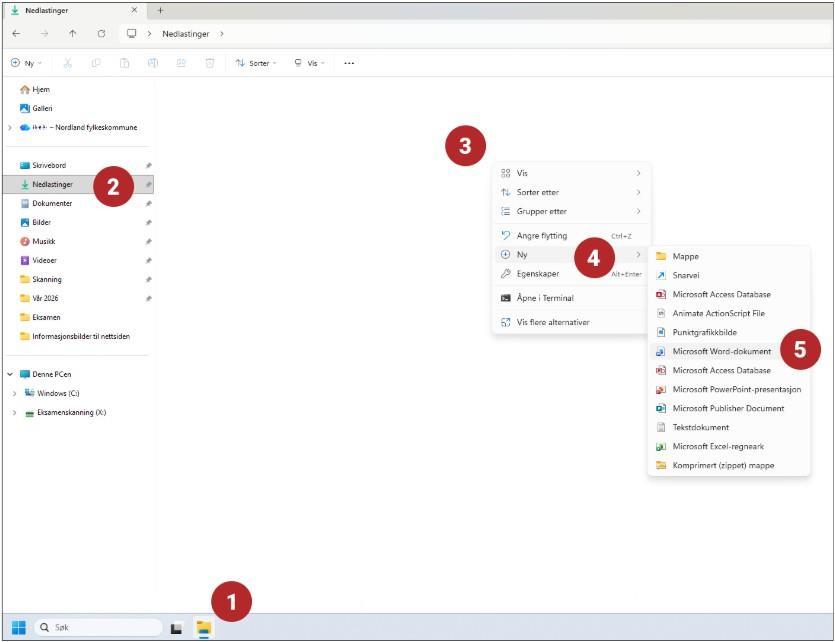Screen dimensions: 835x642
Task: Select Microsoft Word-dokument in submenu
Action: [721, 351]
